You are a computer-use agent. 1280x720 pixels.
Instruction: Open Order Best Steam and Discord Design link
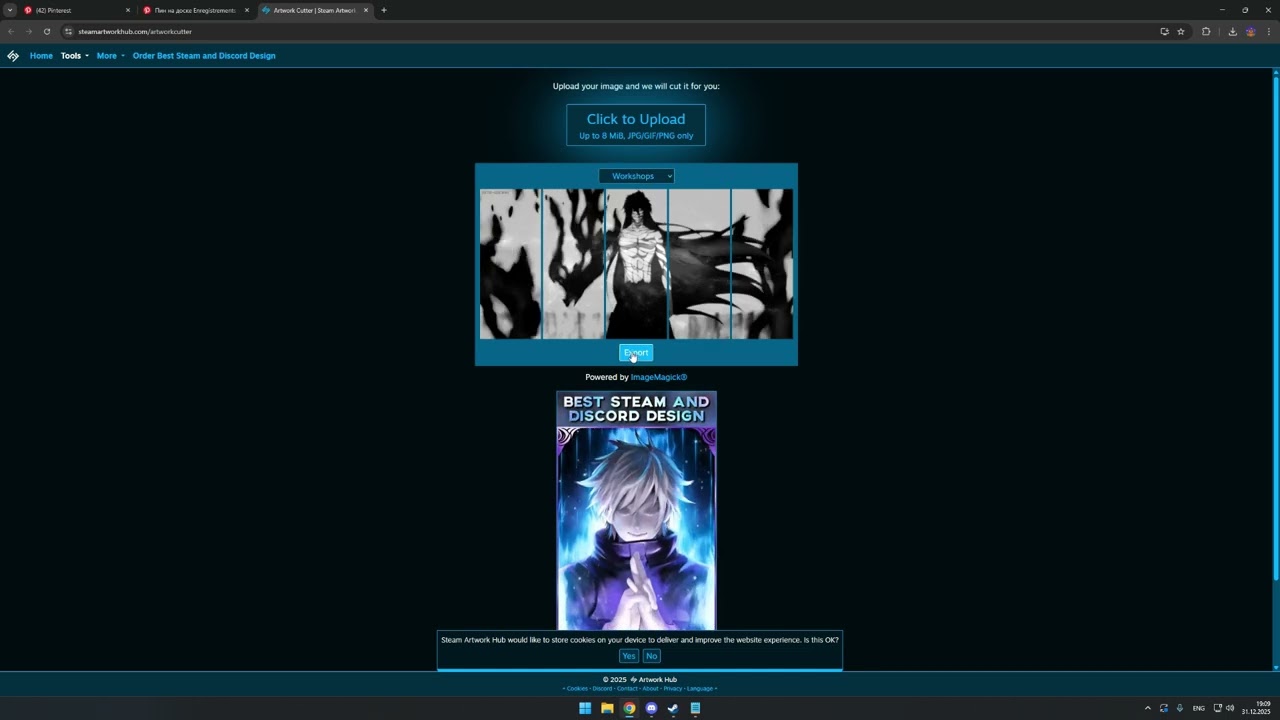tap(204, 56)
